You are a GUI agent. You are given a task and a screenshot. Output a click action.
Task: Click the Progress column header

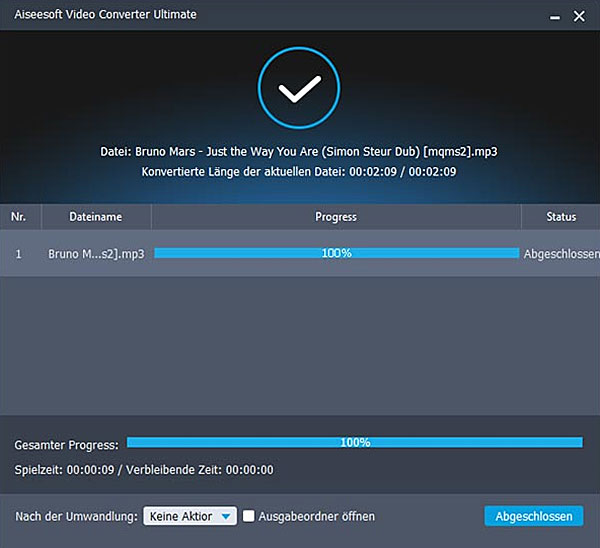tap(336, 217)
